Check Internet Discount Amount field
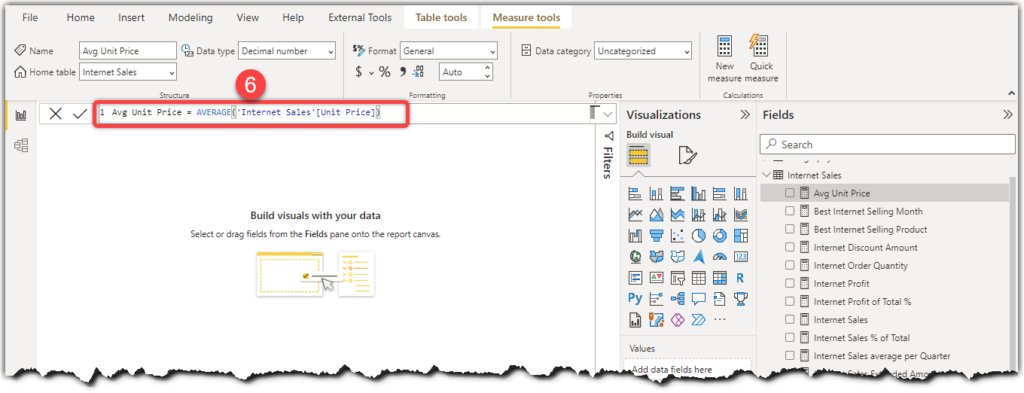This screenshot has height=393, width=1024. 790,247
